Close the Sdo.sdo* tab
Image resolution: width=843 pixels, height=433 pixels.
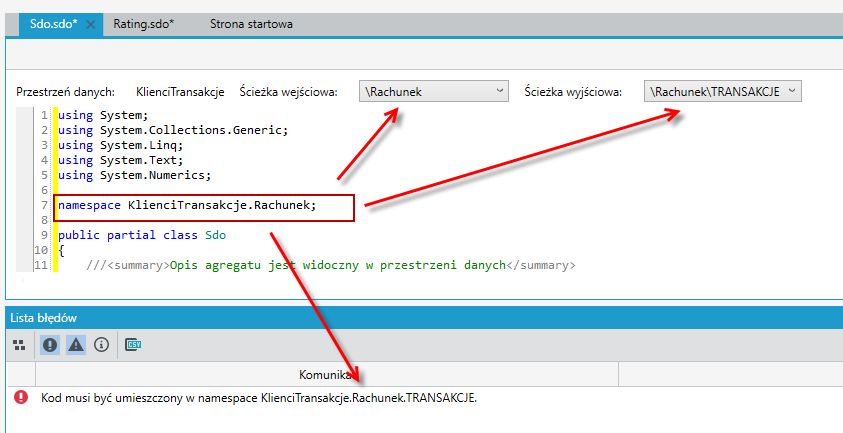point(91,25)
